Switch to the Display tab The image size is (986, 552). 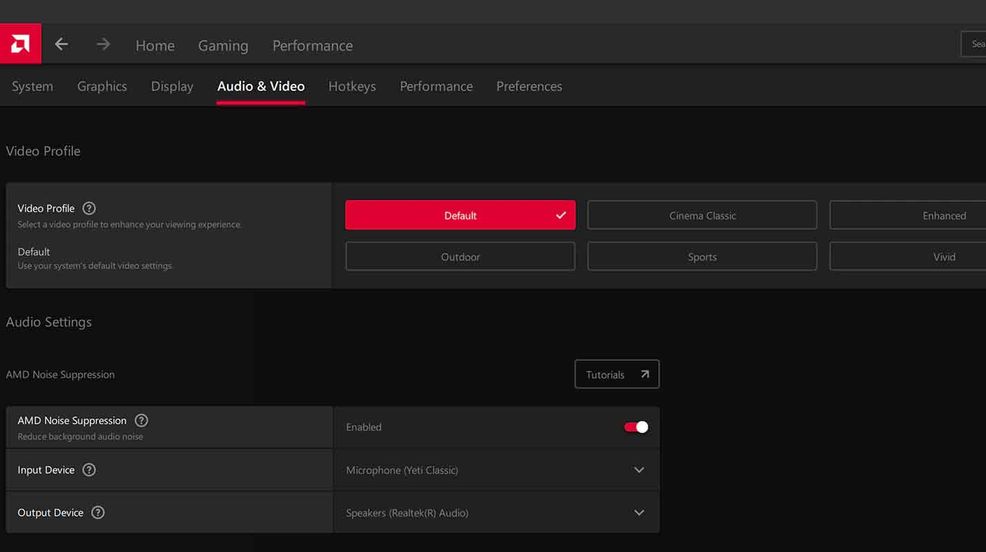[x=172, y=86]
